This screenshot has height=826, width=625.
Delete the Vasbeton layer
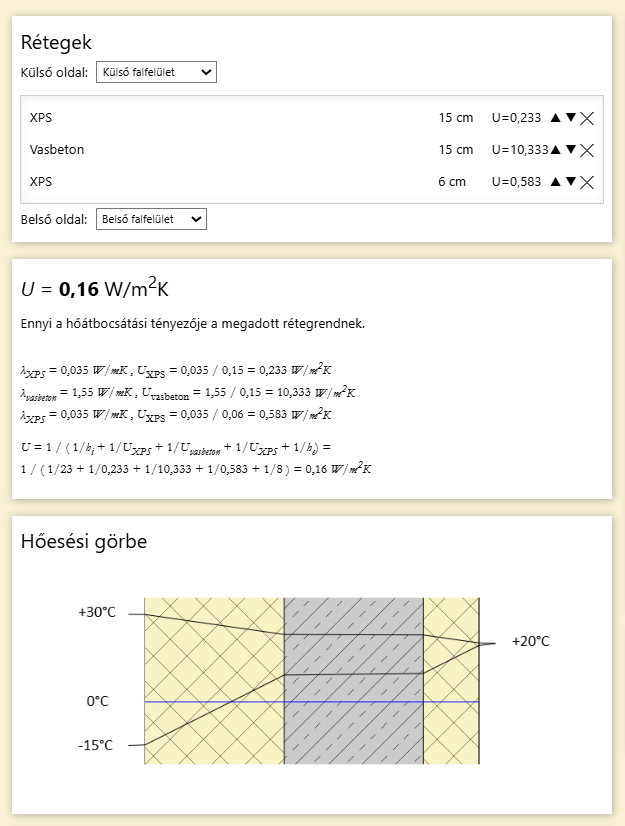tap(587, 150)
